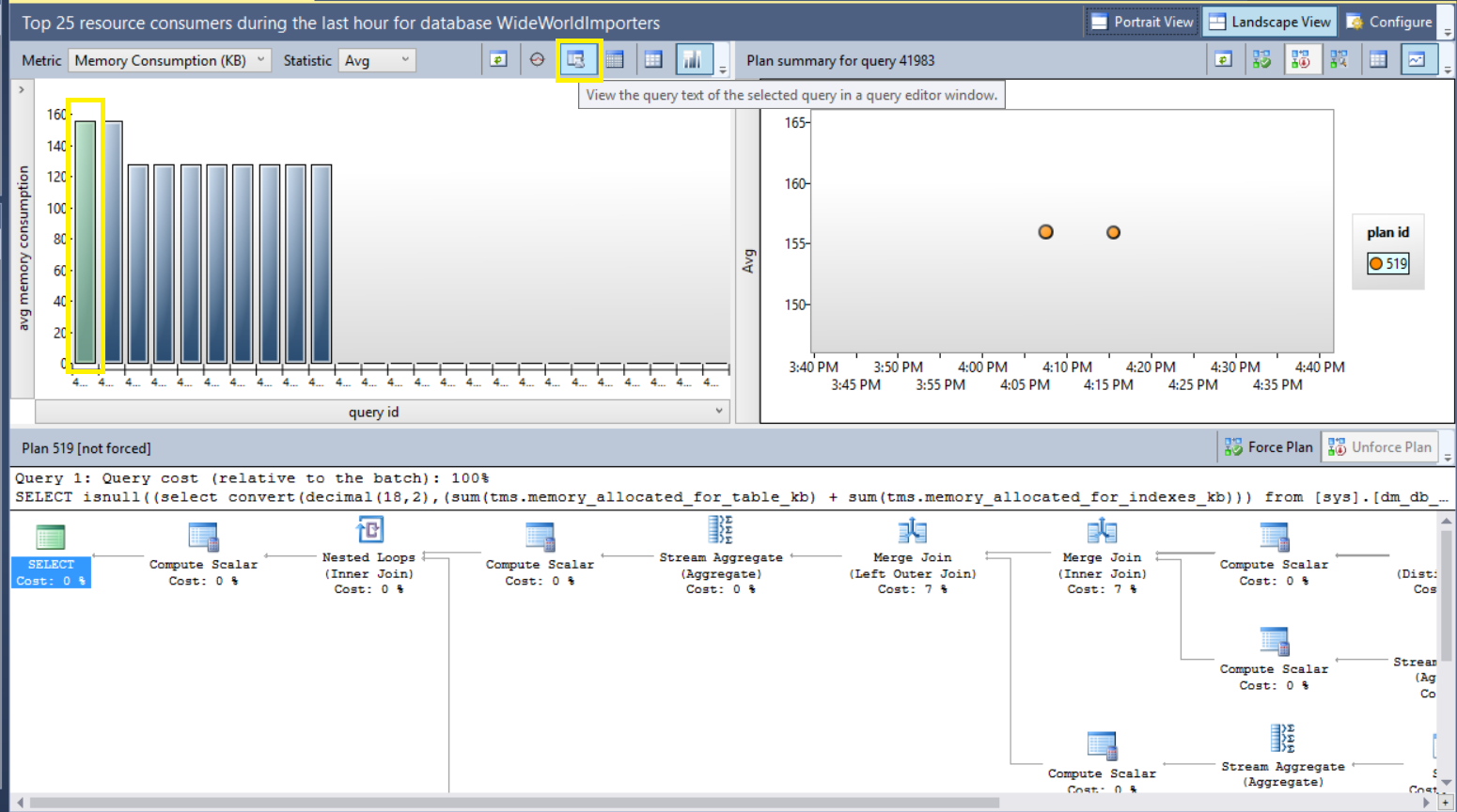Toggle plan summary to grid format

pos(1378,60)
